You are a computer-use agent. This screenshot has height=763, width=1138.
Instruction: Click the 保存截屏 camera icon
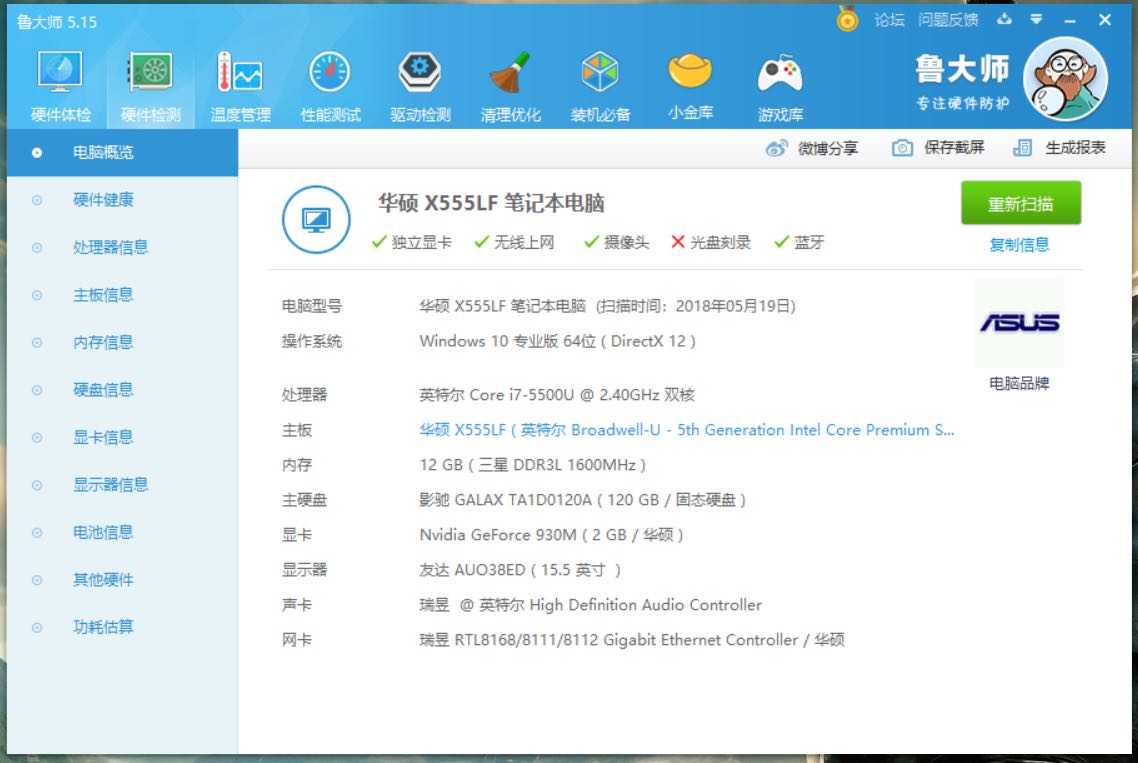902,148
